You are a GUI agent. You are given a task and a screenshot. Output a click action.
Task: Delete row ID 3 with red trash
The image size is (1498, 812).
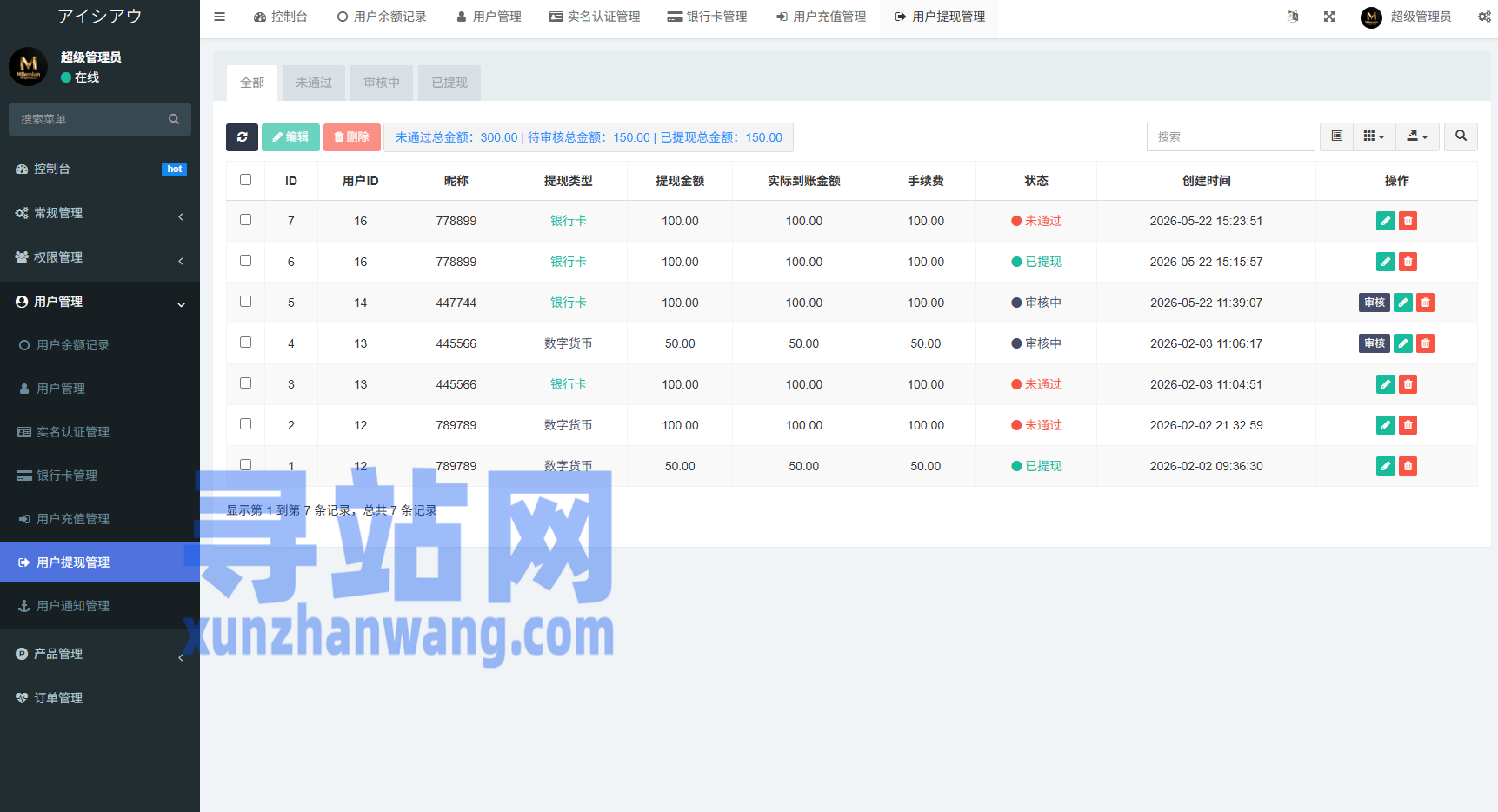(1408, 384)
